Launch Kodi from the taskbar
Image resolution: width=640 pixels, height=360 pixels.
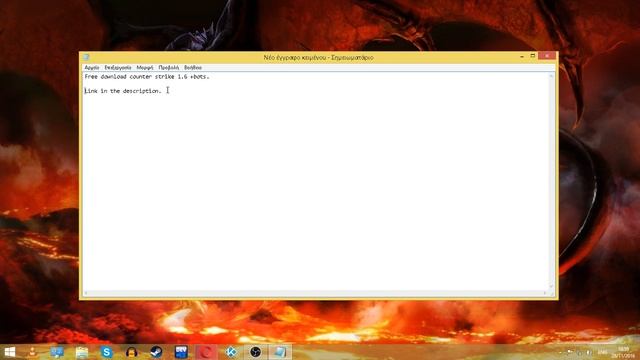pos(231,352)
